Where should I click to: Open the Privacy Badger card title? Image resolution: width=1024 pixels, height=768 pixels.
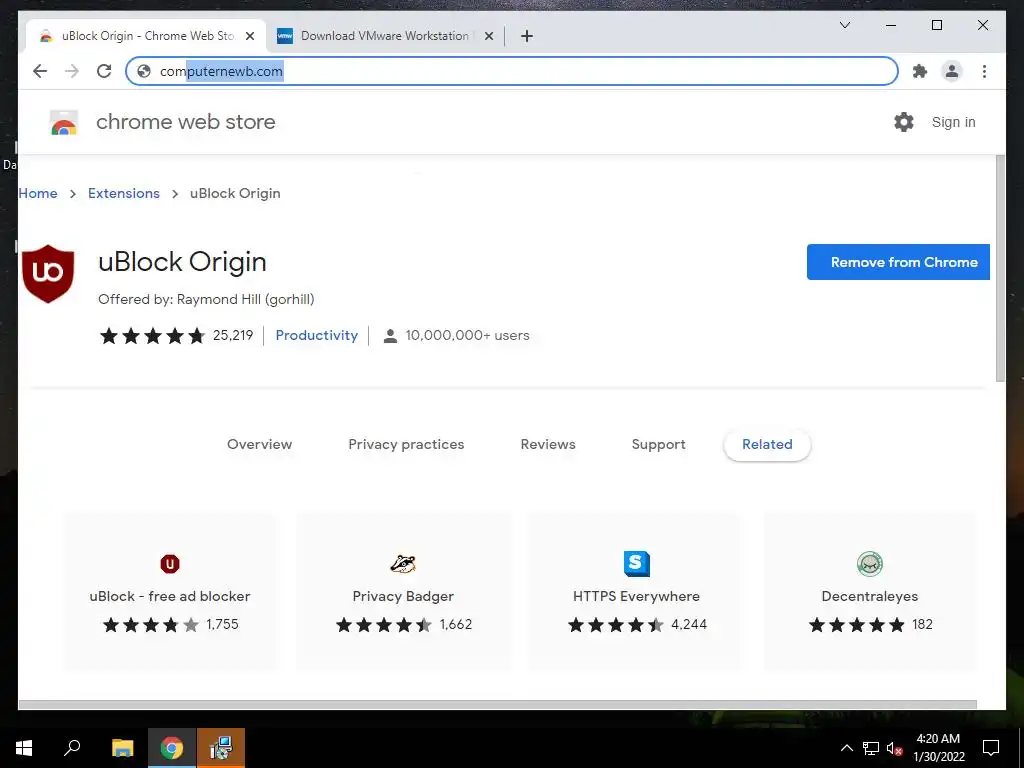[x=403, y=596]
